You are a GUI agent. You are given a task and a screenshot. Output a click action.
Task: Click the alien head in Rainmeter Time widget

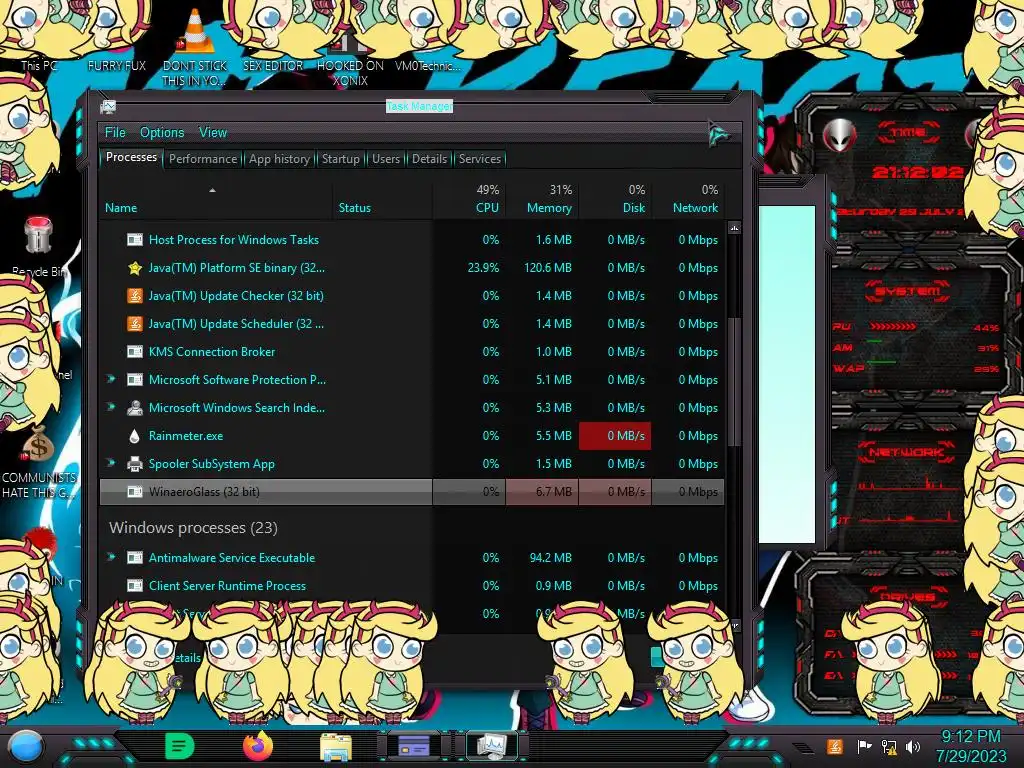click(840, 135)
